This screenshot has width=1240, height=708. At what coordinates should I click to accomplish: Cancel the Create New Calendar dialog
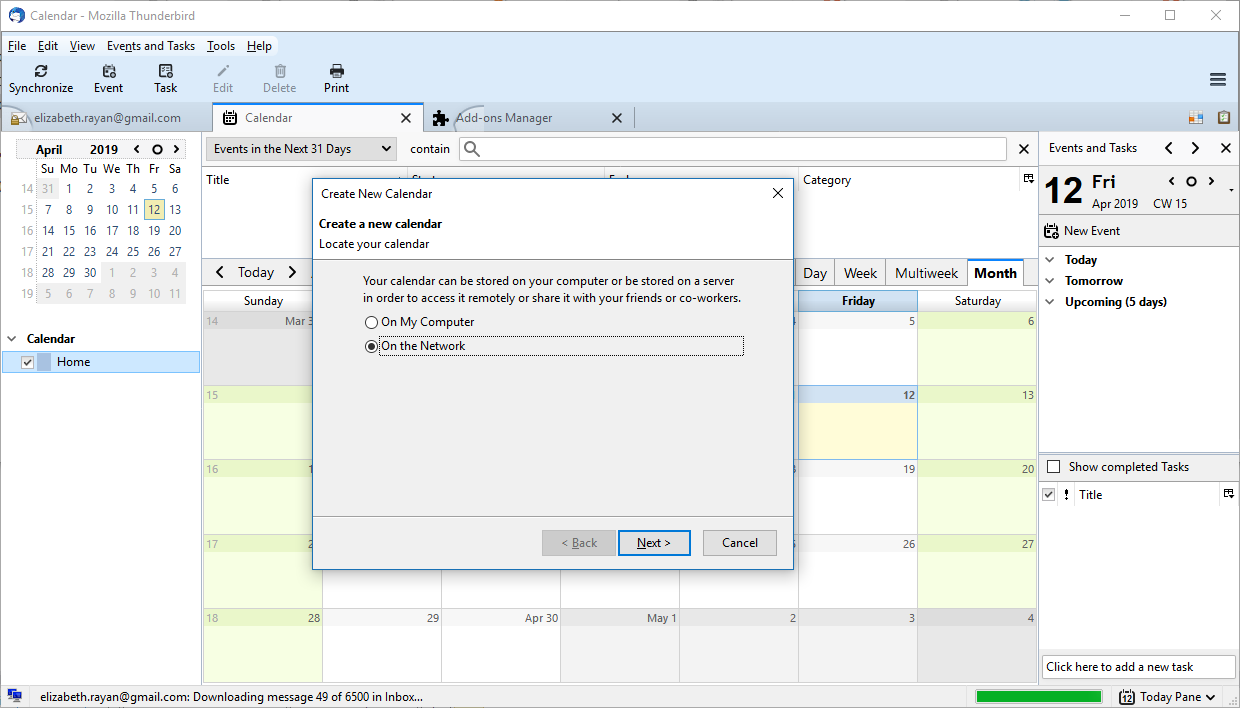pos(739,542)
